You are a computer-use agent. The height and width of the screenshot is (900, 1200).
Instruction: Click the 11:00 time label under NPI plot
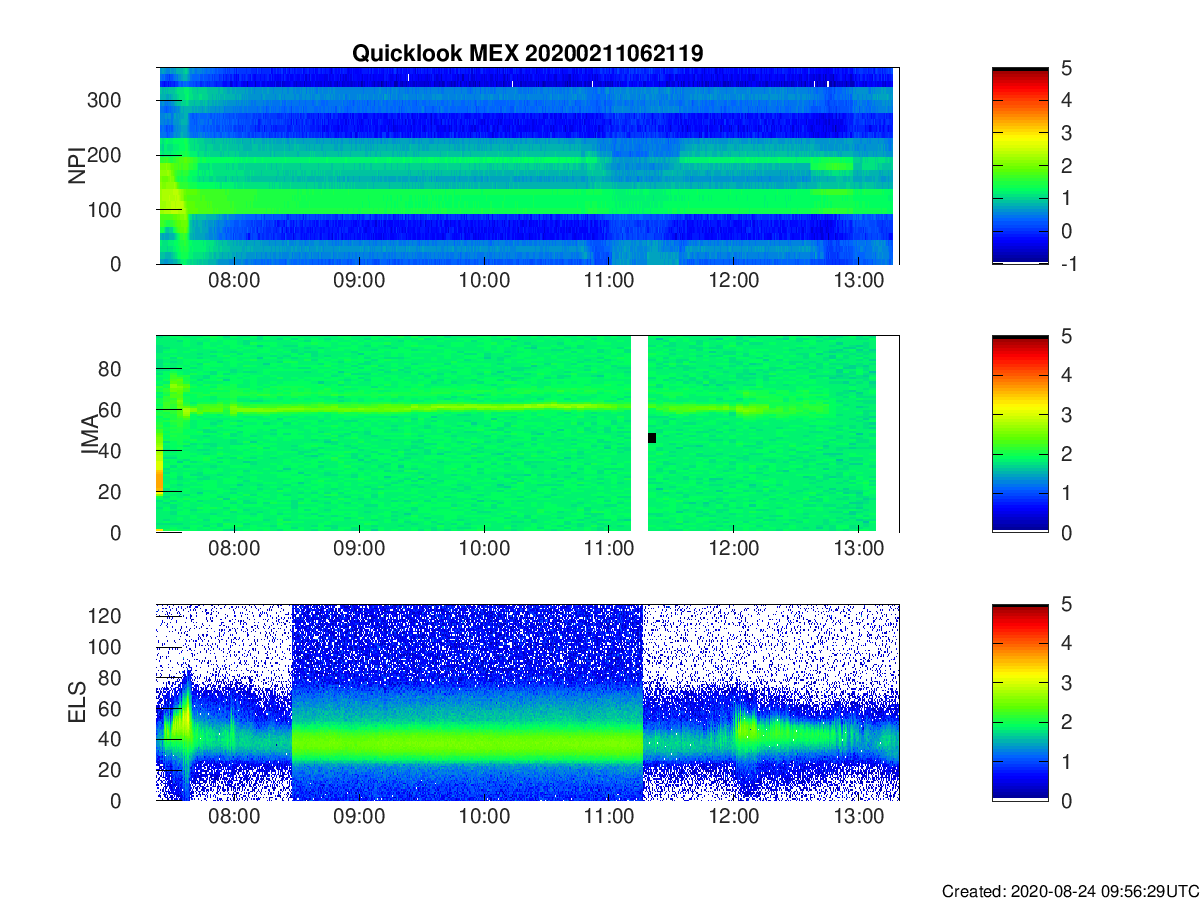point(609,281)
